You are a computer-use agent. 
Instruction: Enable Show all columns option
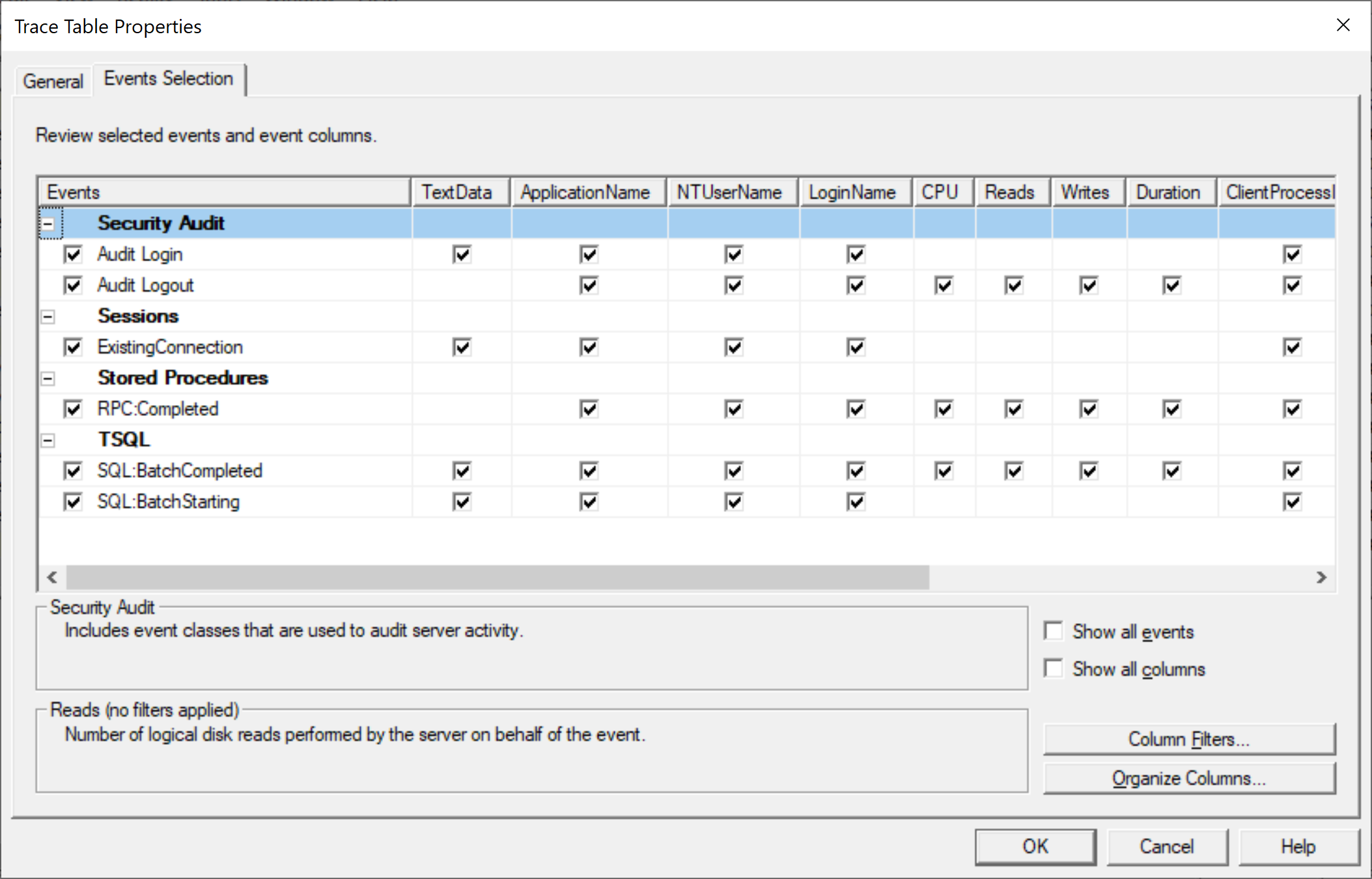1053,669
